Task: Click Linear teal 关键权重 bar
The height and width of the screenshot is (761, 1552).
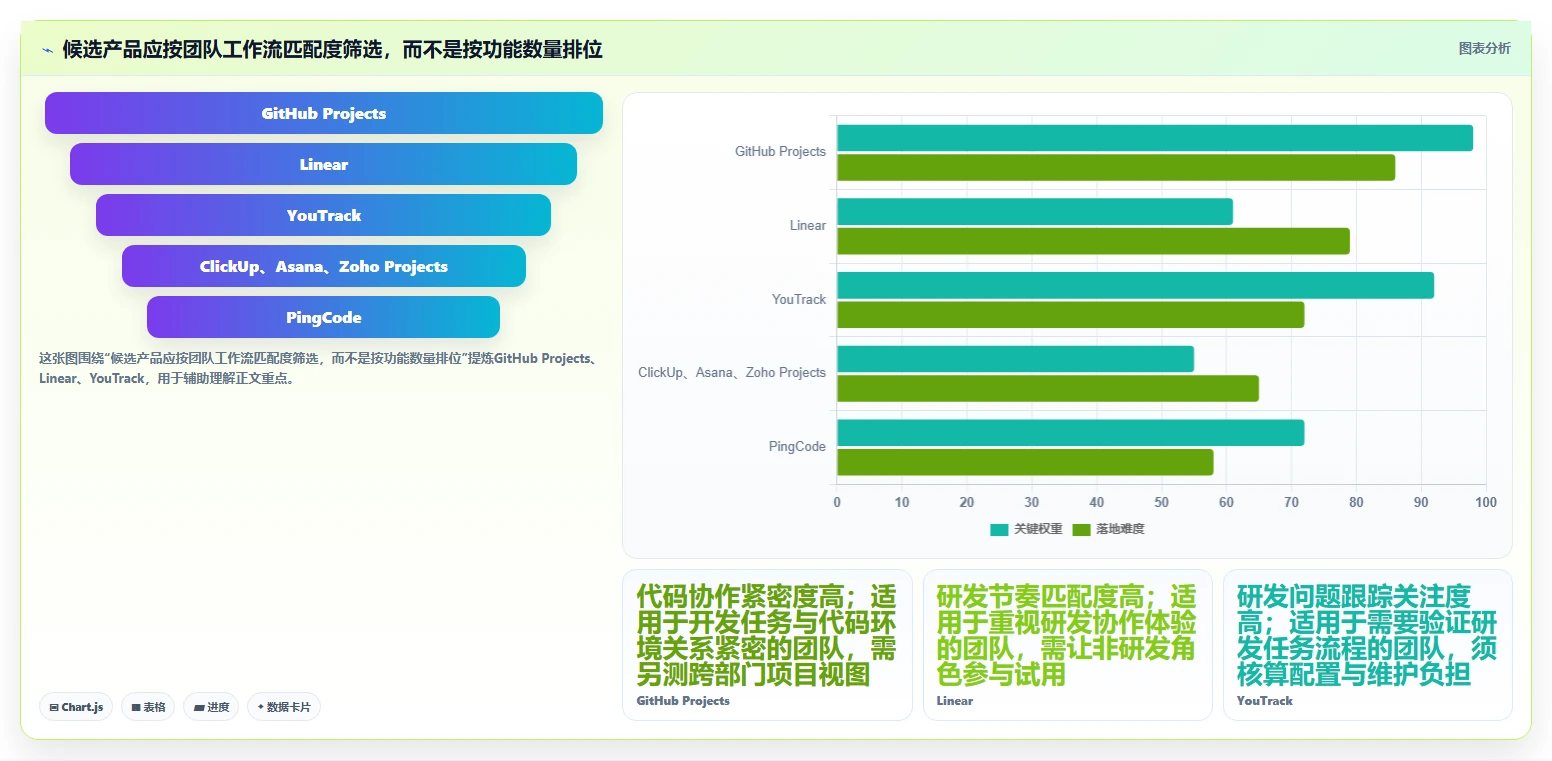Action: [x=1035, y=211]
